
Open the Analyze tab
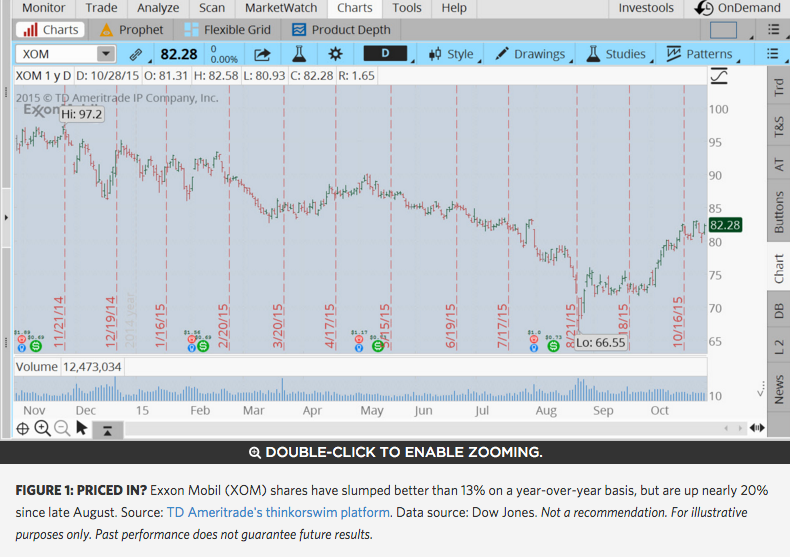click(x=158, y=8)
